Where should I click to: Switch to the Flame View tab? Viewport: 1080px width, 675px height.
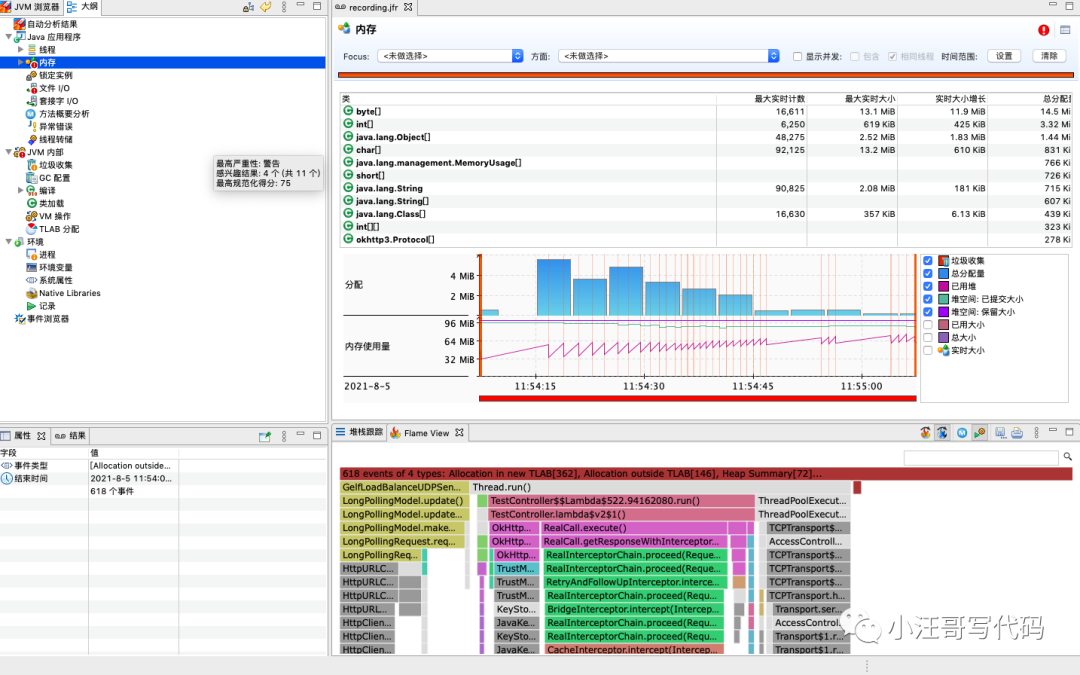pyautogui.click(x=426, y=433)
